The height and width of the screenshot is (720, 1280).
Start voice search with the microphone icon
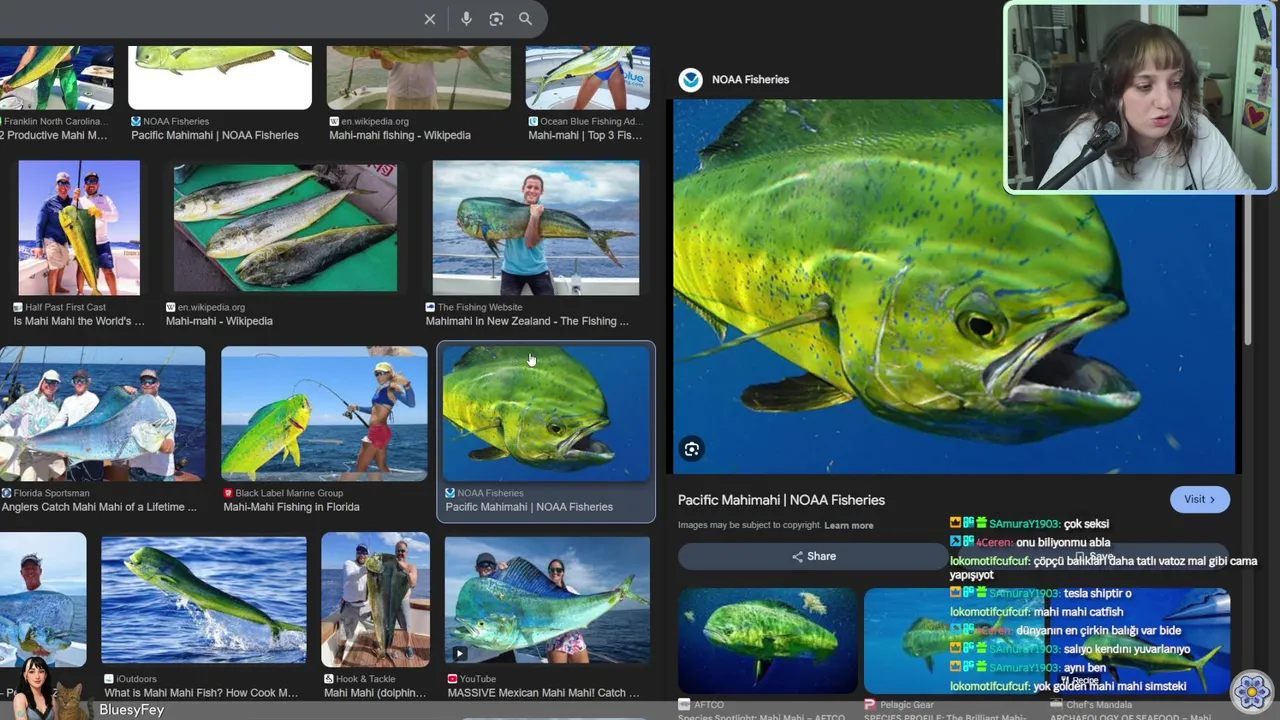coord(466,19)
